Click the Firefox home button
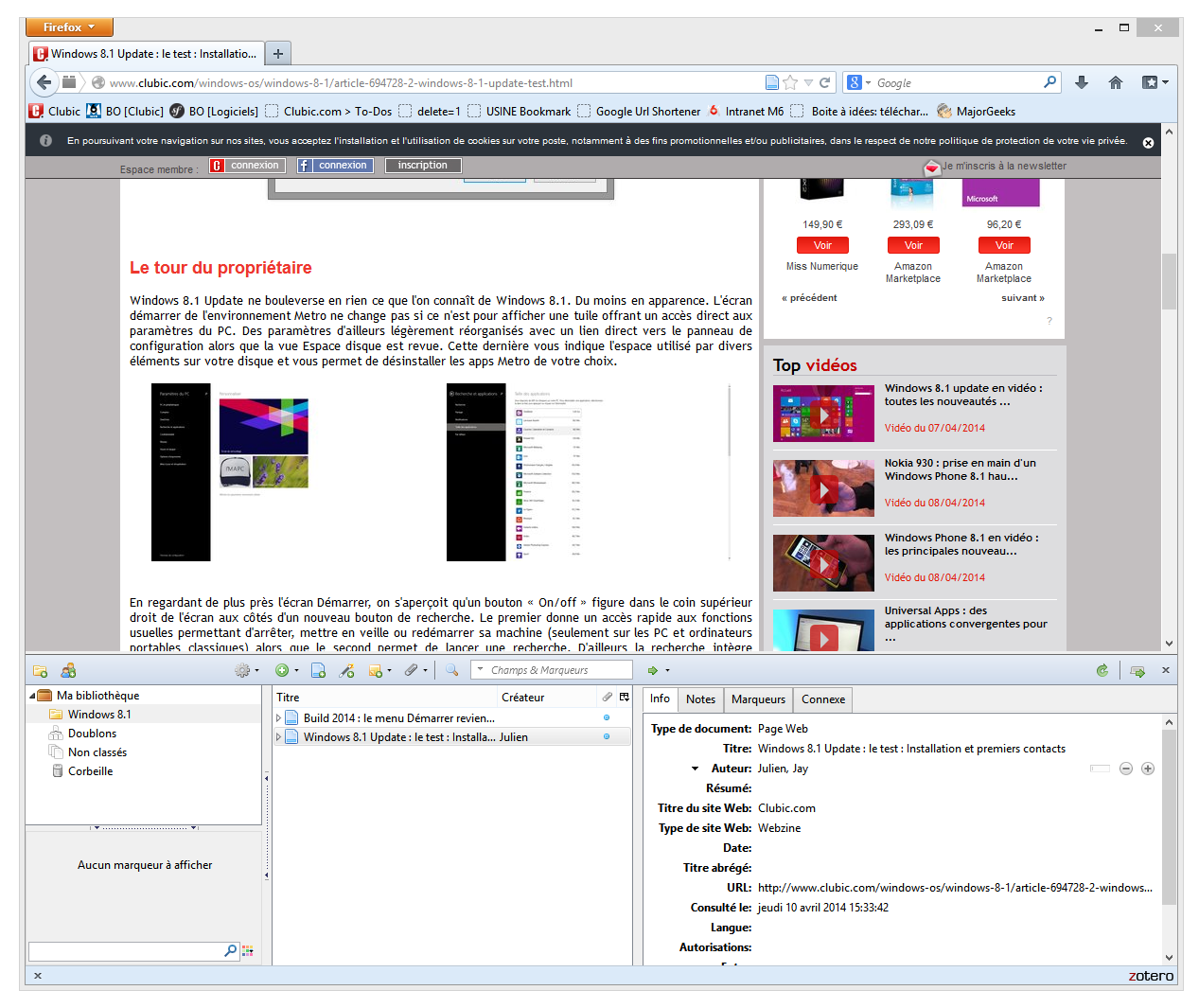 click(1116, 83)
